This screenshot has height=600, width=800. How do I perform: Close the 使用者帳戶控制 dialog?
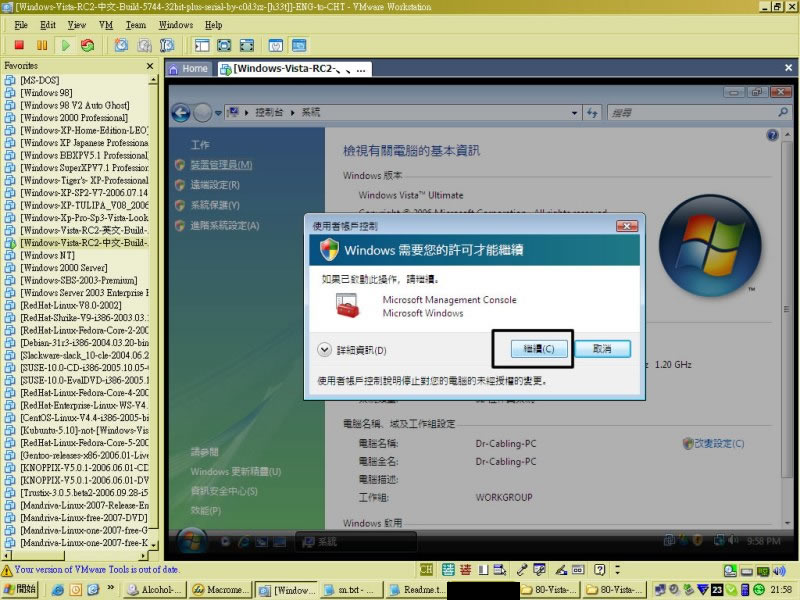pos(627,226)
